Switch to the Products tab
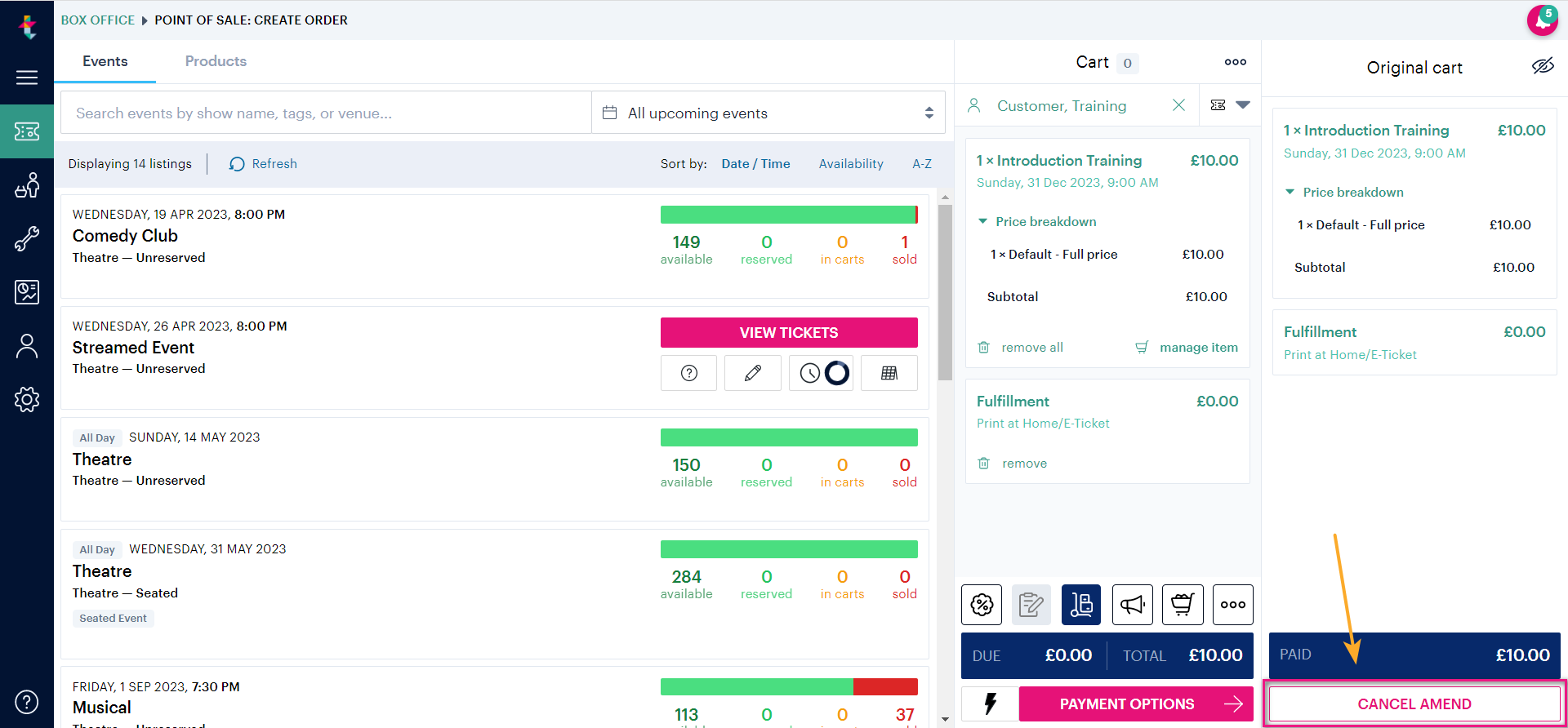Viewport: 1568px width, 728px height. (x=216, y=61)
